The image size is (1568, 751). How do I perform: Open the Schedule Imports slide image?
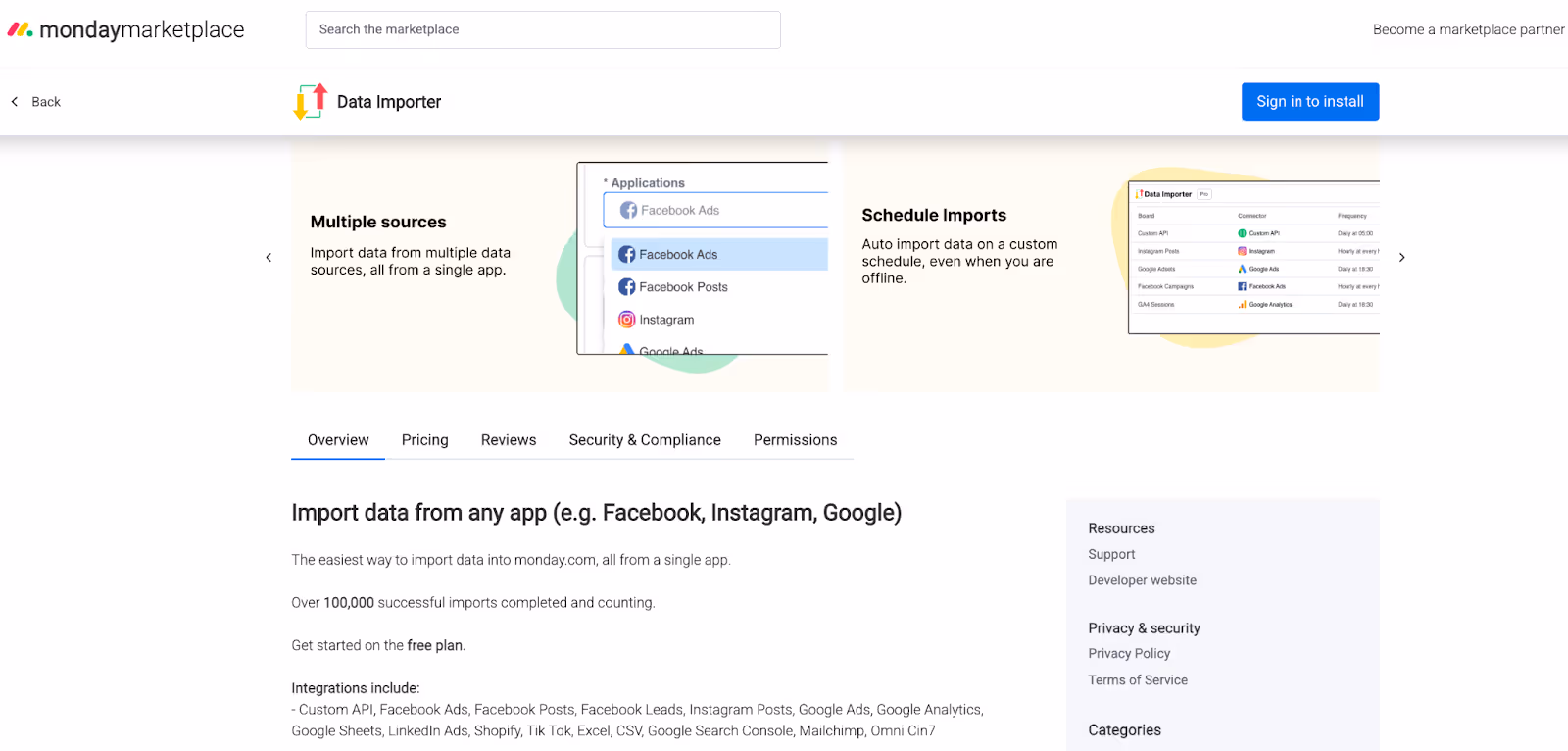[1111, 265]
